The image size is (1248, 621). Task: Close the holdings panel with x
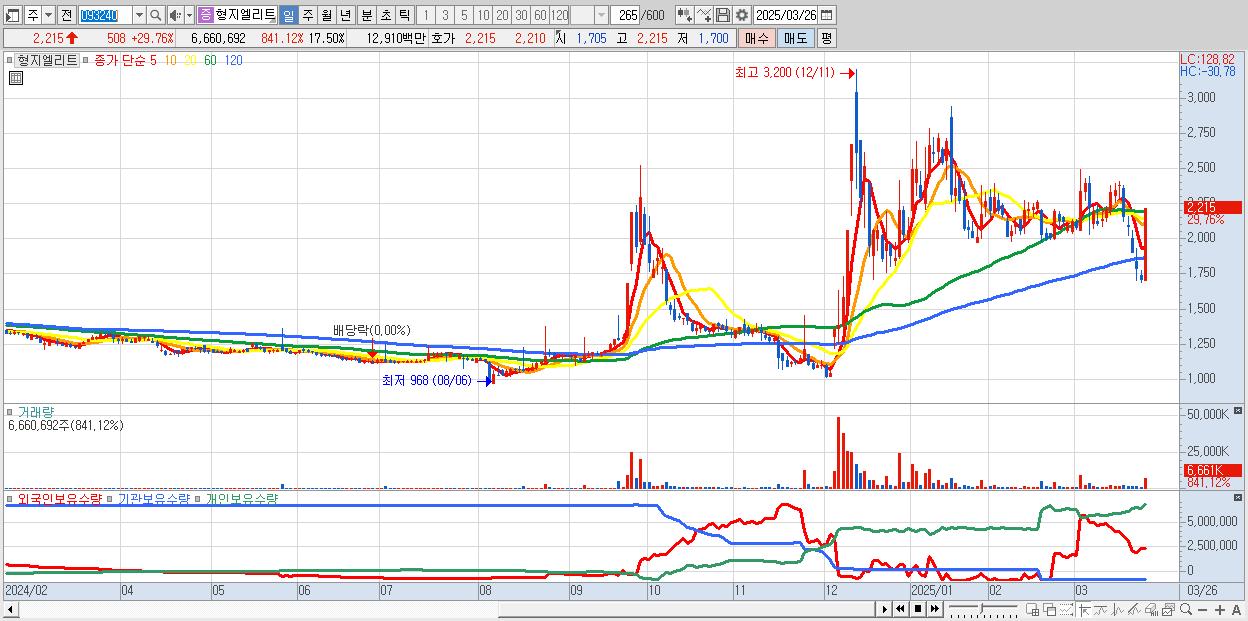(x=1239, y=497)
